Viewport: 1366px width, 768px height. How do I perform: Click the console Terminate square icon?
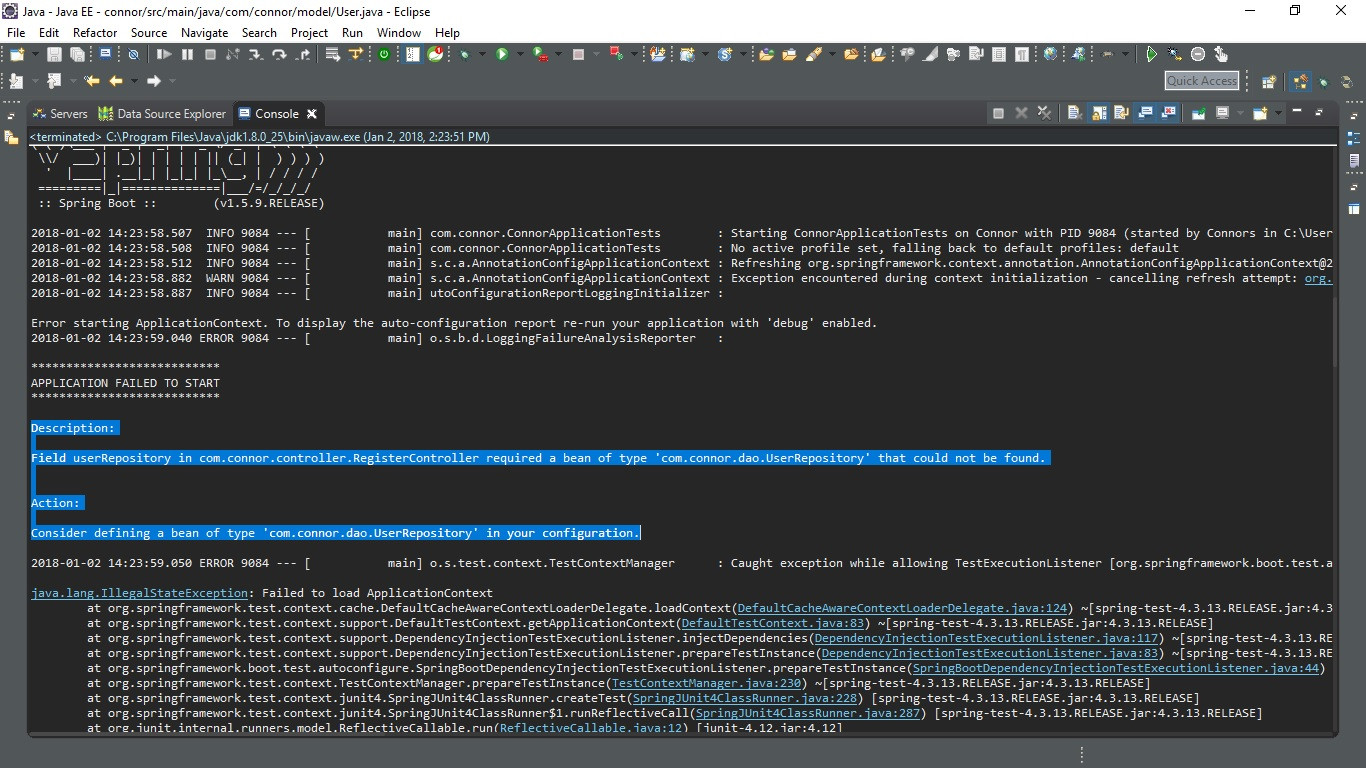(x=998, y=113)
